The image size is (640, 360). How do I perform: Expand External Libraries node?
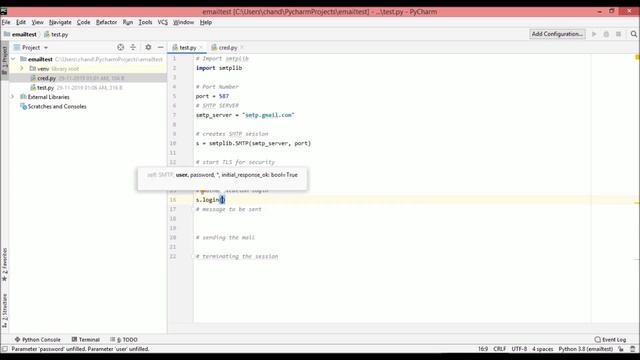(13, 97)
